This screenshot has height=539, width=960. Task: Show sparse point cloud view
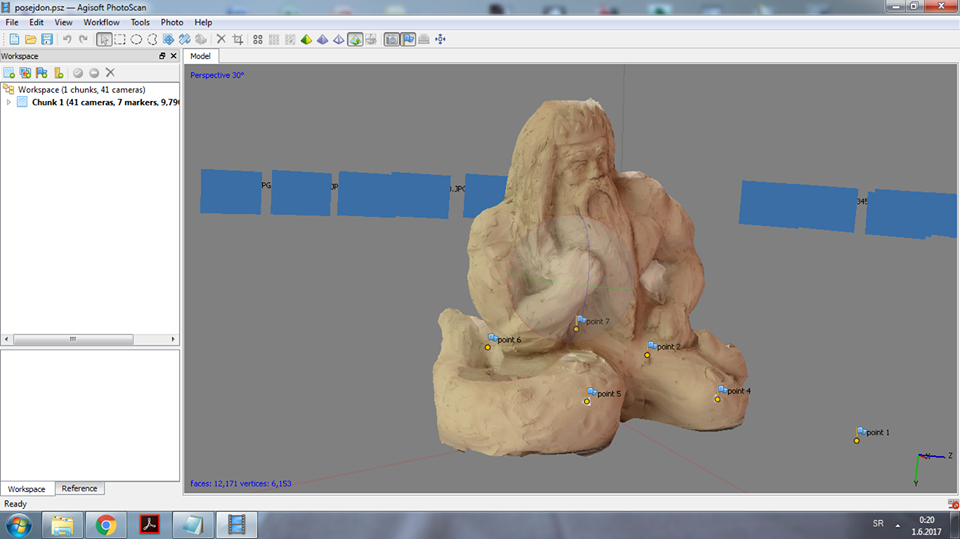click(258, 39)
